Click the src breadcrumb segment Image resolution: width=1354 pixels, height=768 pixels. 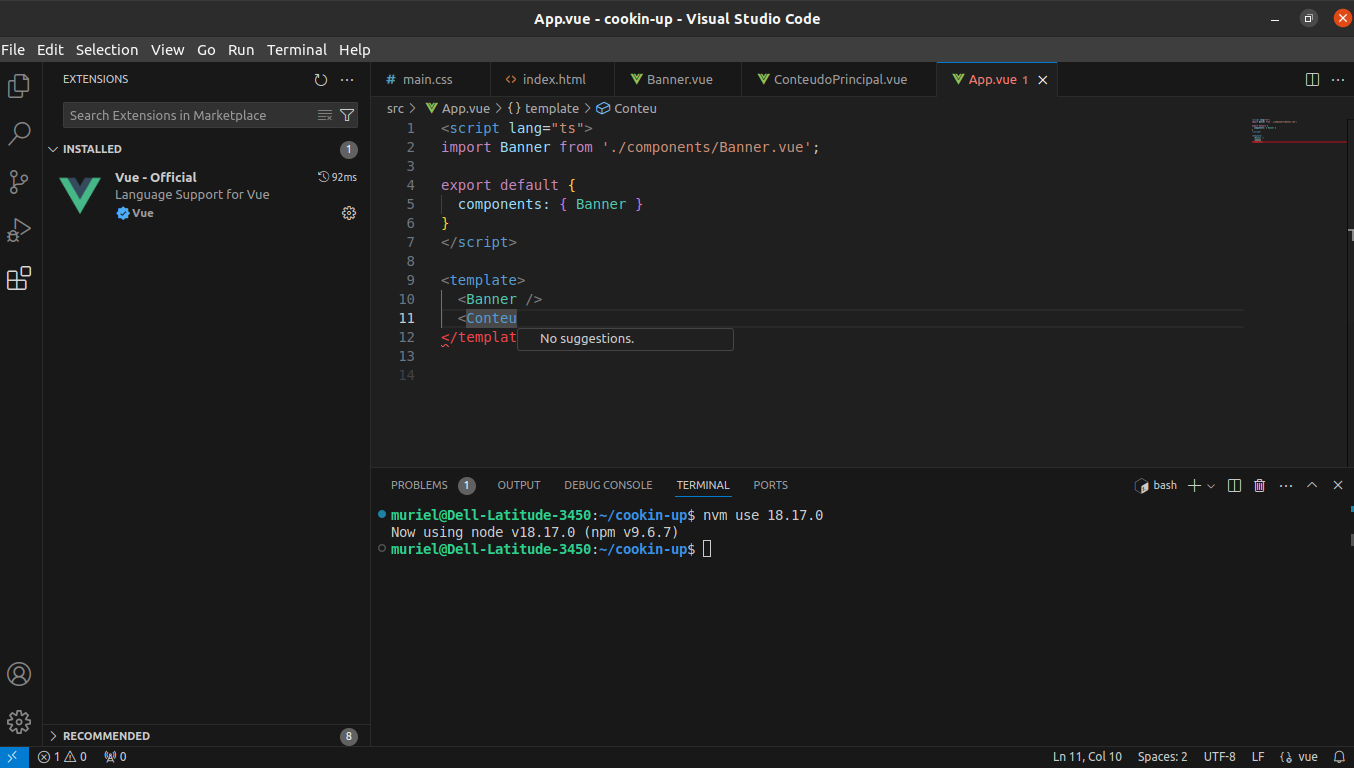click(x=395, y=108)
